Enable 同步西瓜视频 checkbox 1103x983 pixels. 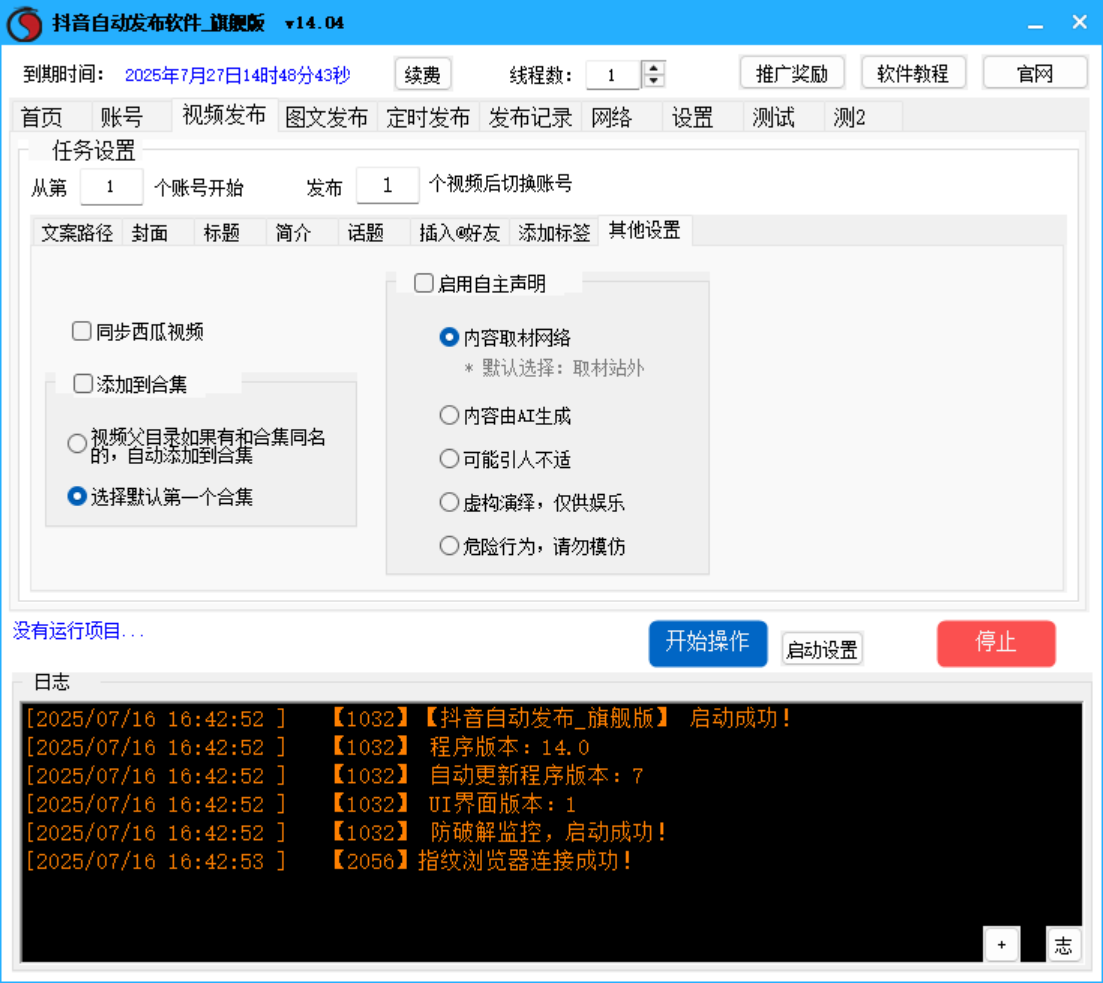point(82,331)
